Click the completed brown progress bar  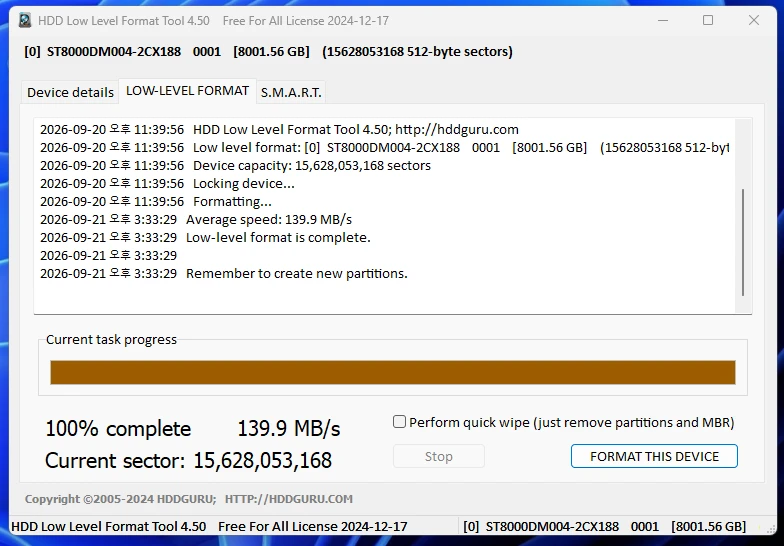click(392, 372)
